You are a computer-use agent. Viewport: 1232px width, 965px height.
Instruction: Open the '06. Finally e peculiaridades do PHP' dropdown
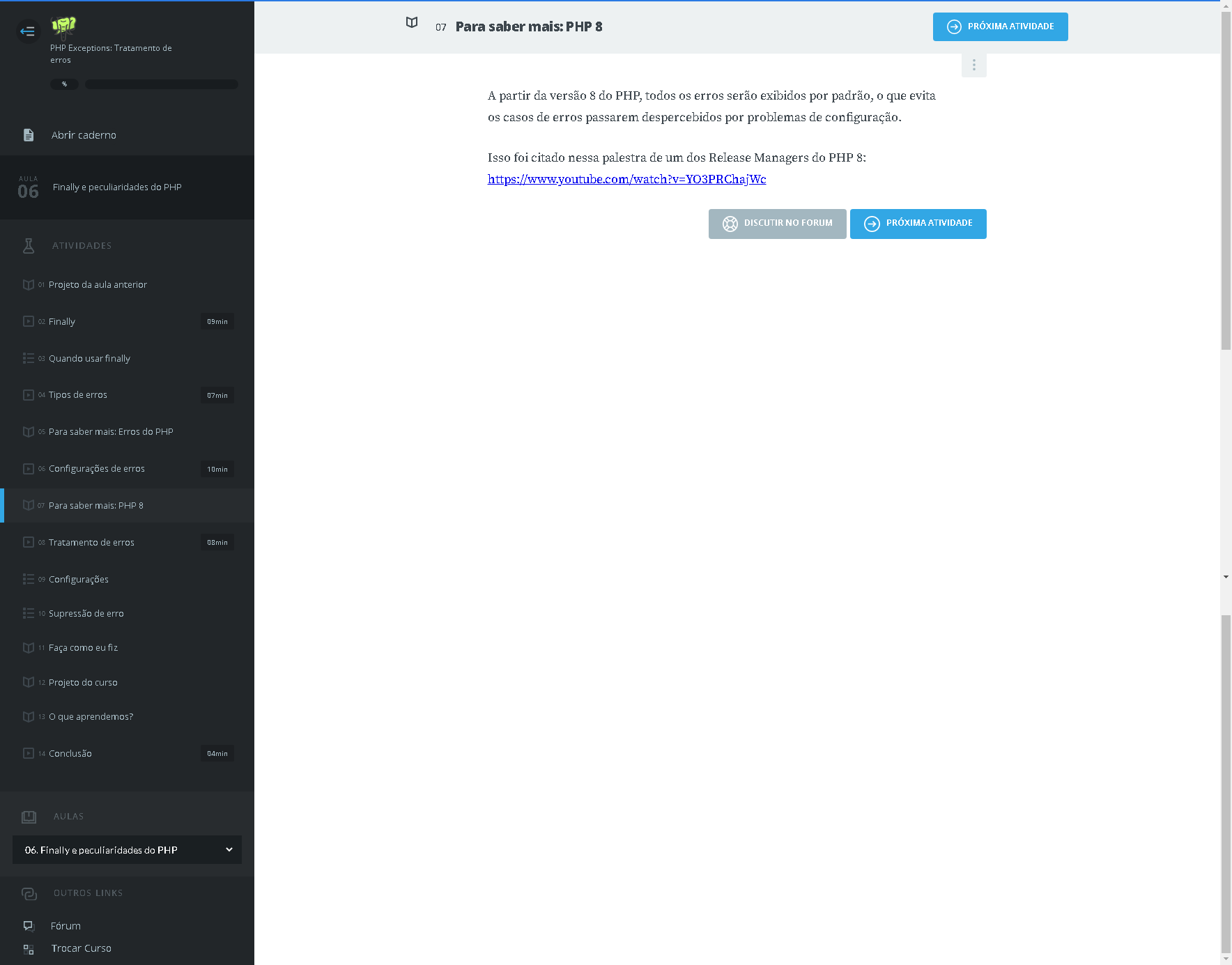127,850
